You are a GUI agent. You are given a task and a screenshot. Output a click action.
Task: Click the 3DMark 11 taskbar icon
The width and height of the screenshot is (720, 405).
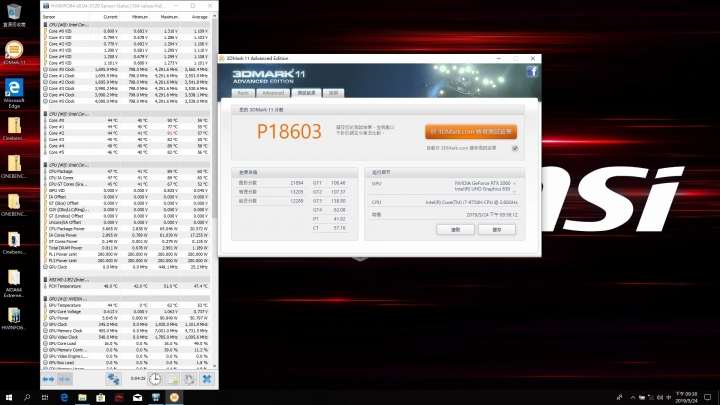[174, 398]
